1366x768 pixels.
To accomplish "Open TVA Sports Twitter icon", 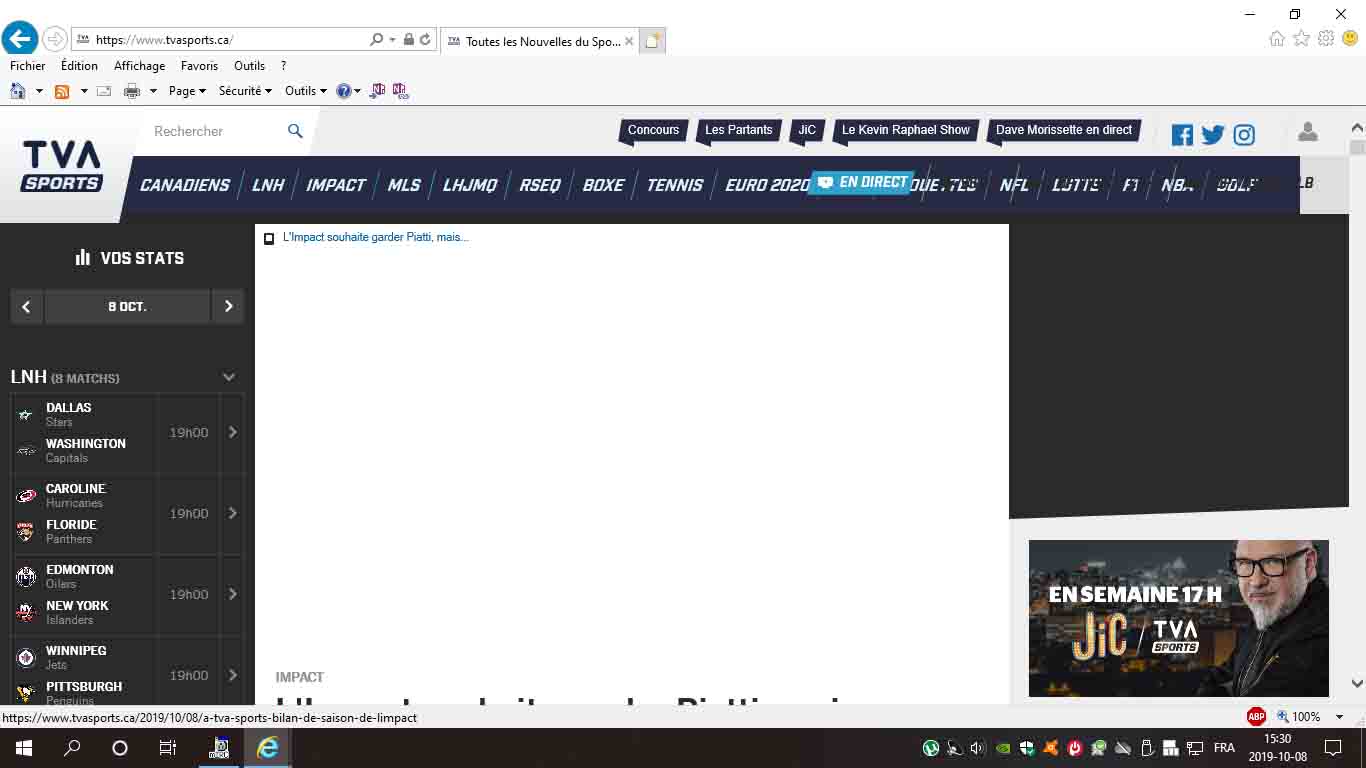I will pyautogui.click(x=1213, y=135).
